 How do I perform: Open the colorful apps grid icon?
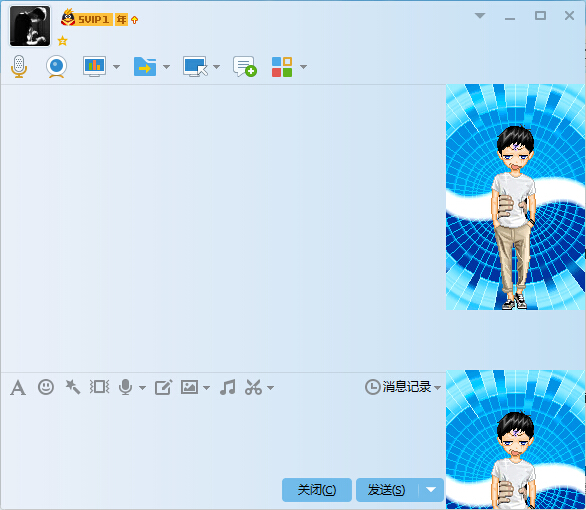point(282,67)
